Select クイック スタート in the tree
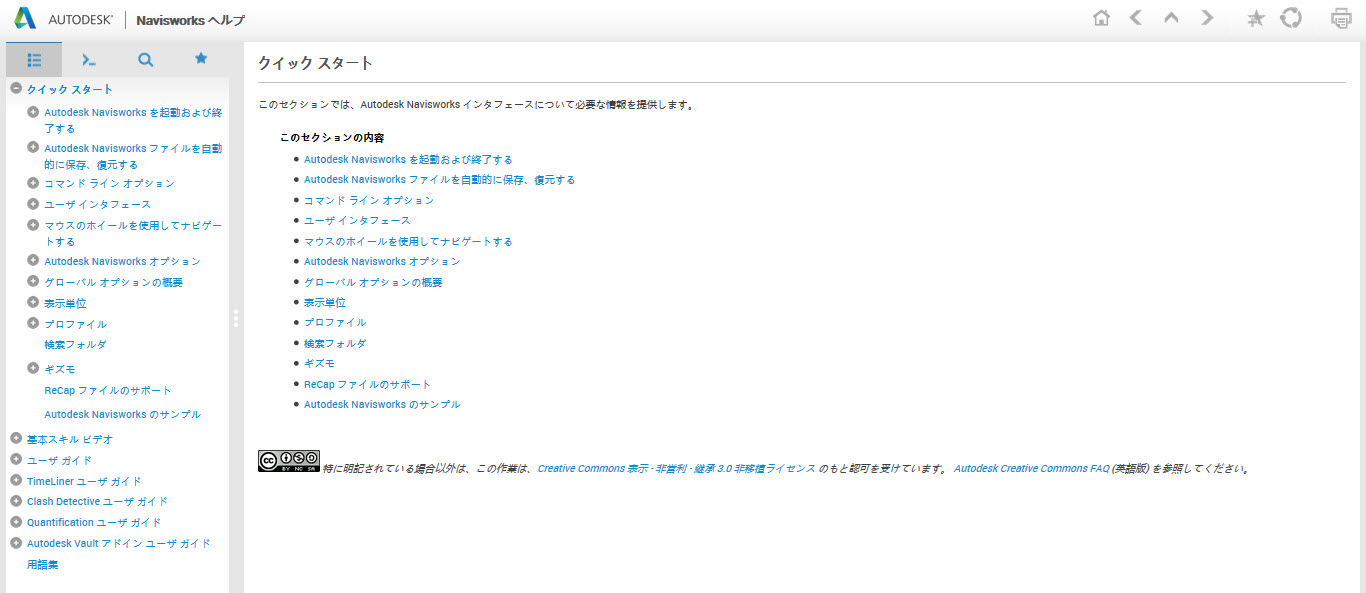Image resolution: width=1366 pixels, height=593 pixels. click(x=70, y=90)
